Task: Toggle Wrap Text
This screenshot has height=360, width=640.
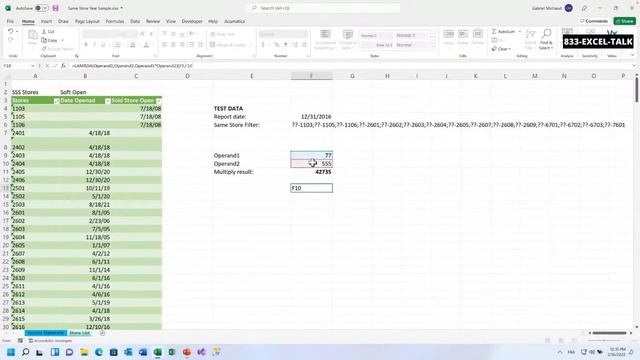Action: tap(223, 34)
